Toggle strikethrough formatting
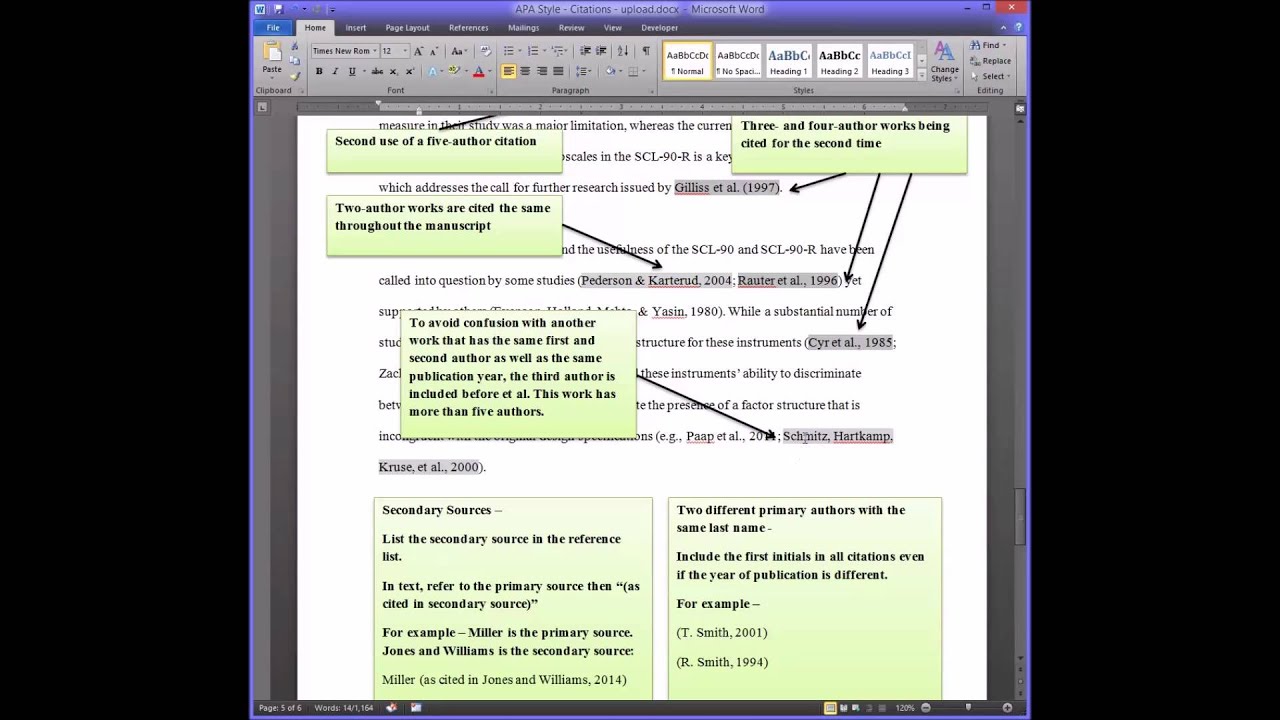The height and width of the screenshot is (720, 1280). [377, 71]
